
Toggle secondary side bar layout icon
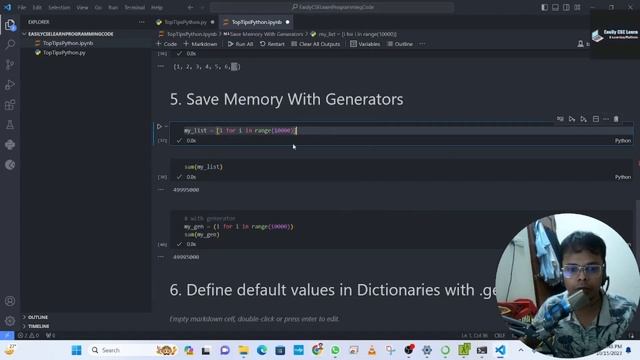[x=567, y=7]
